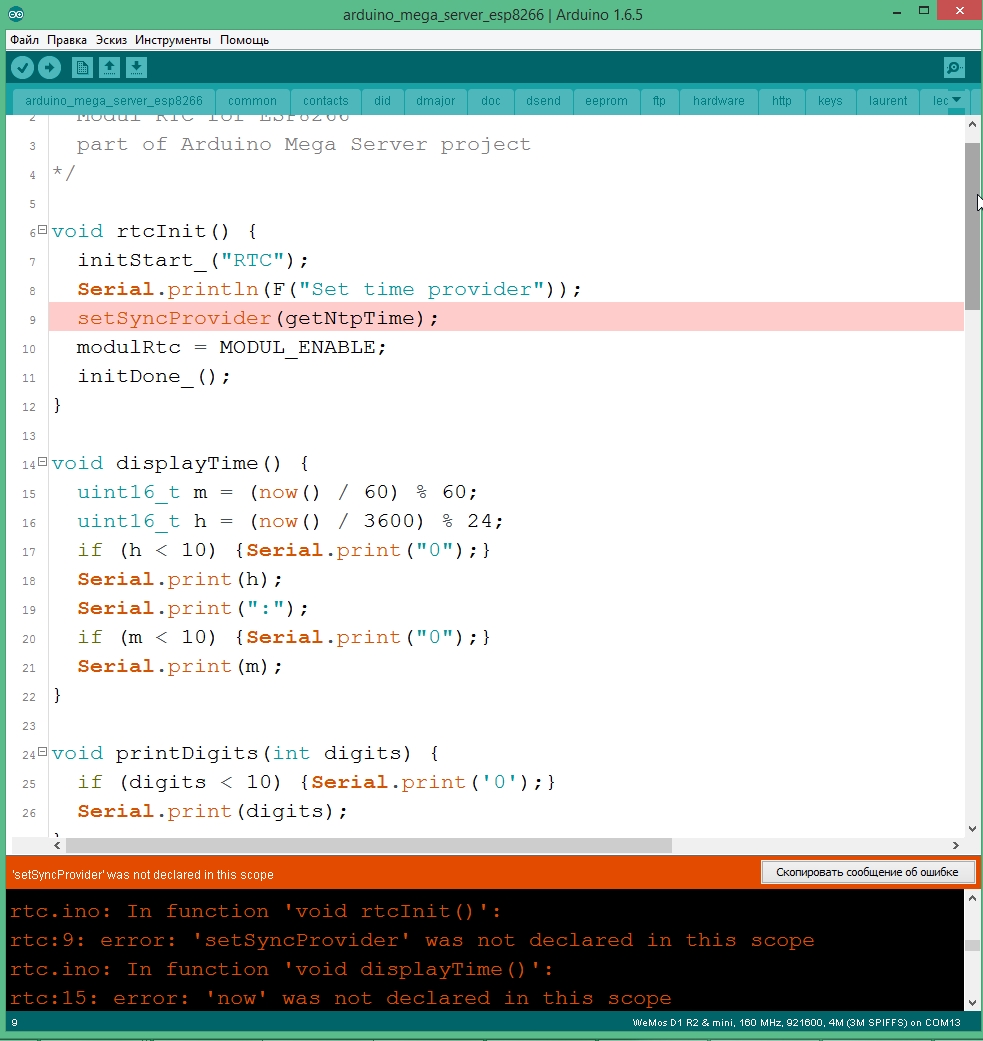Viewport: 983px width, 1041px height.
Task: Open the Помощь menu
Action: [244, 40]
